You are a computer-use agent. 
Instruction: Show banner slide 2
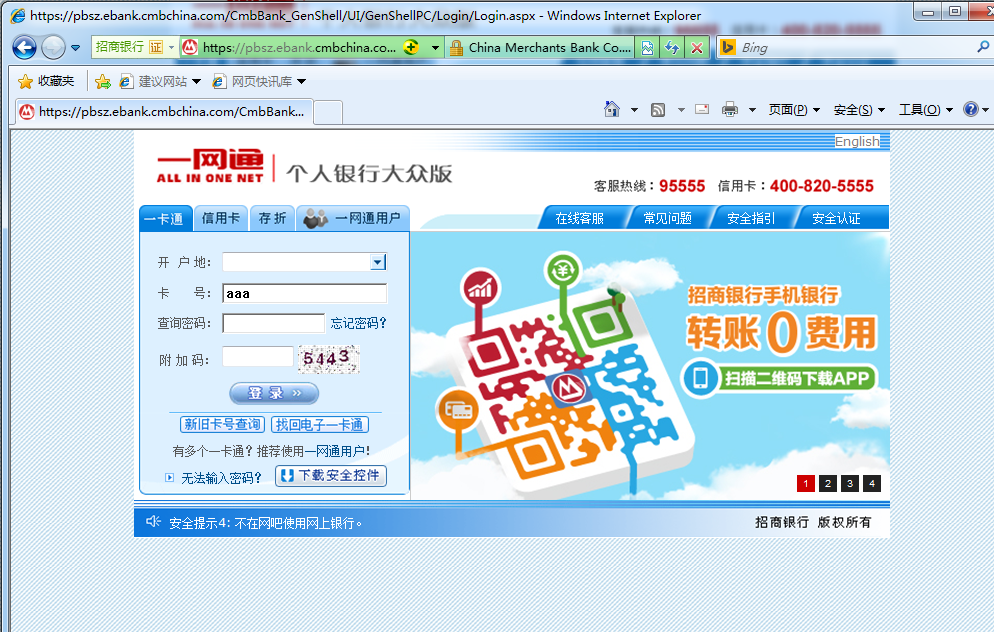tap(828, 484)
